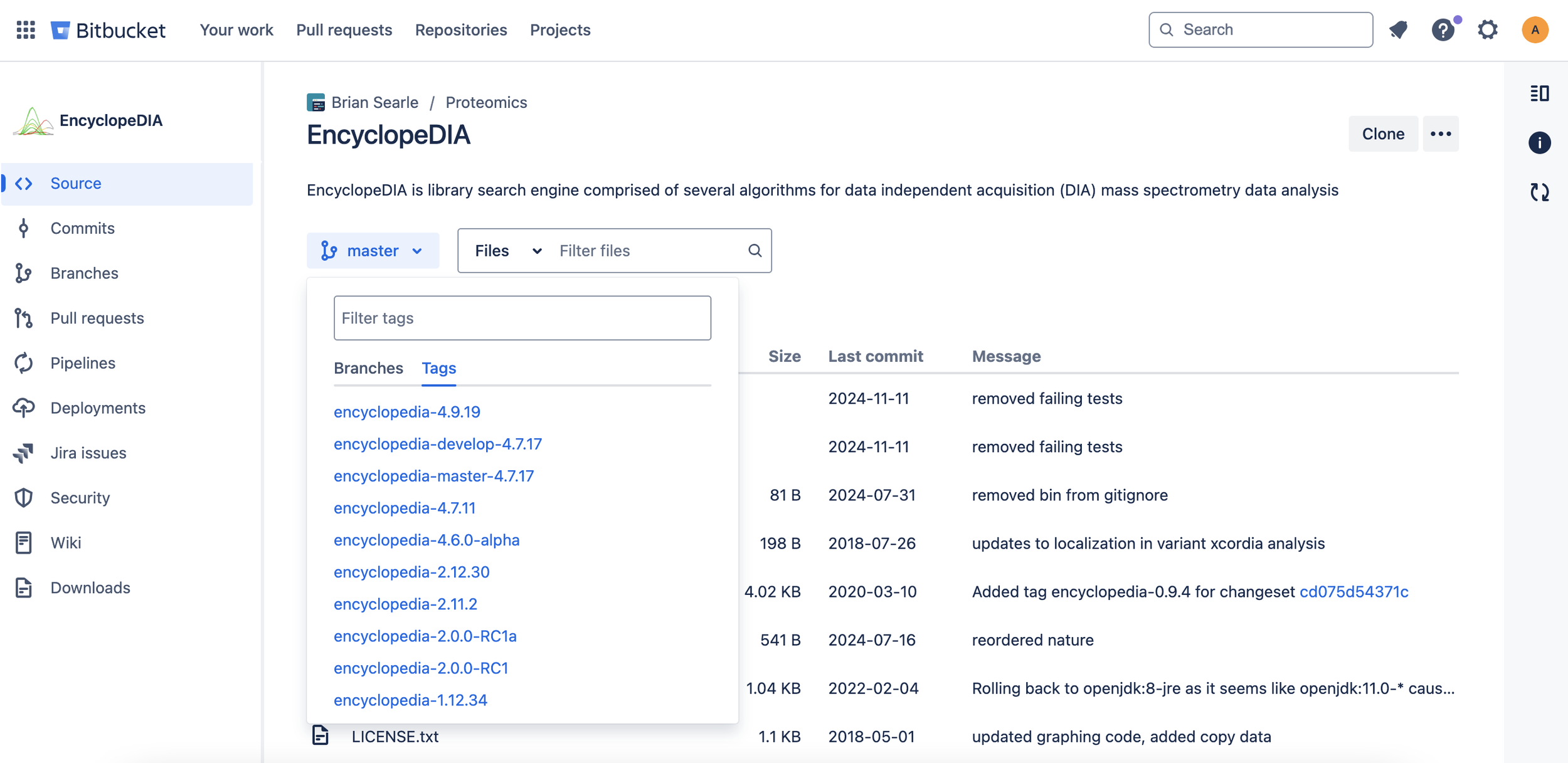Click the repository info icon in right sidebar
Screen dimensions: 1568x763
point(1539,143)
